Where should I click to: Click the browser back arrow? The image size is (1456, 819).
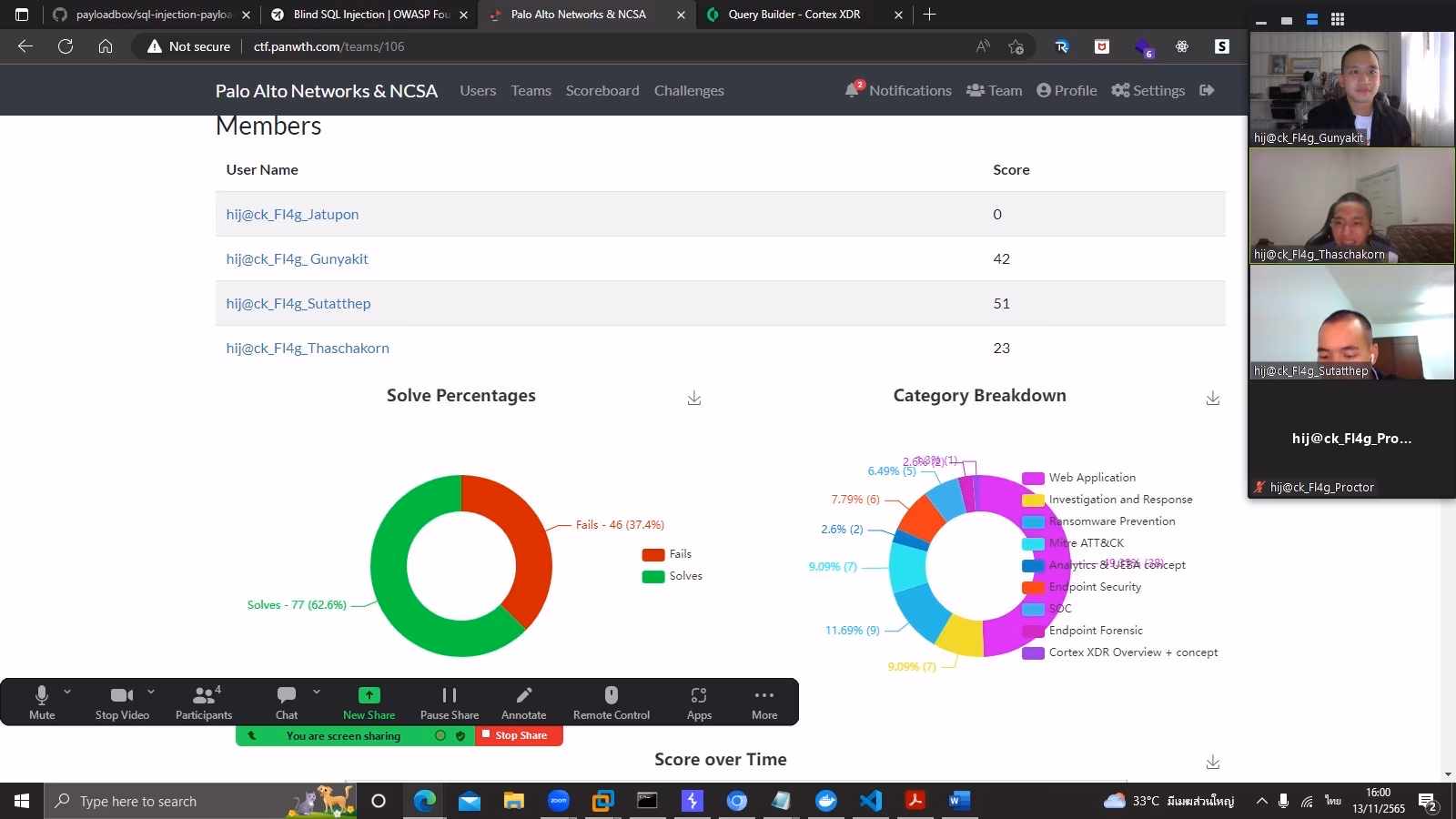click(25, 46)
